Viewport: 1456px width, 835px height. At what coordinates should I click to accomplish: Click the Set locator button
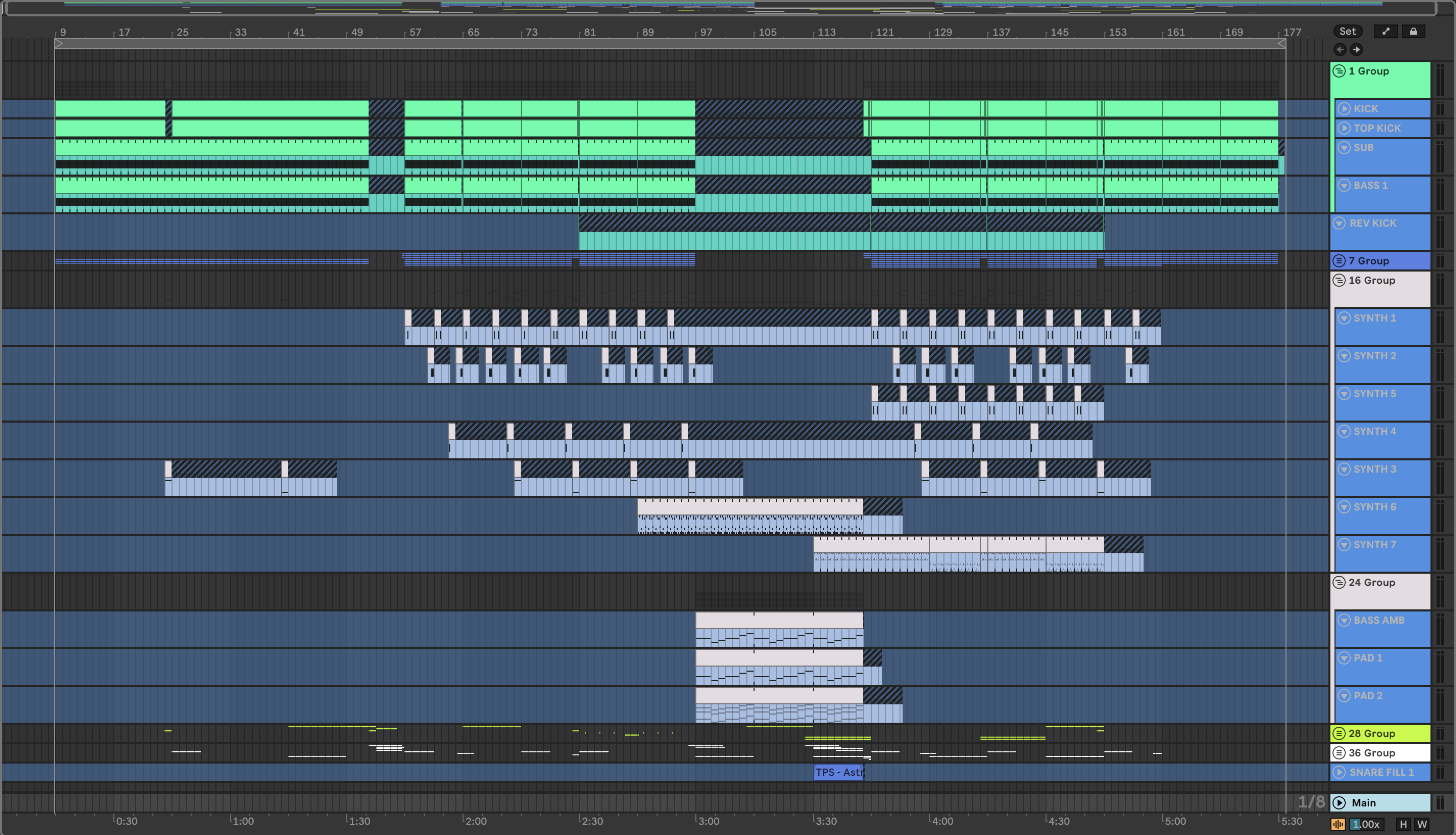point(1347,32)
